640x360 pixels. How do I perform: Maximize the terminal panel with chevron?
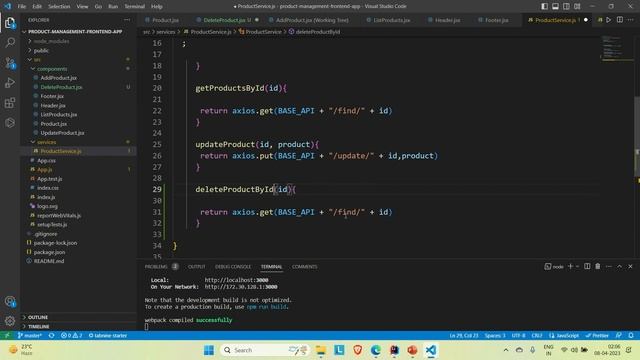click(x=620, y=266)
